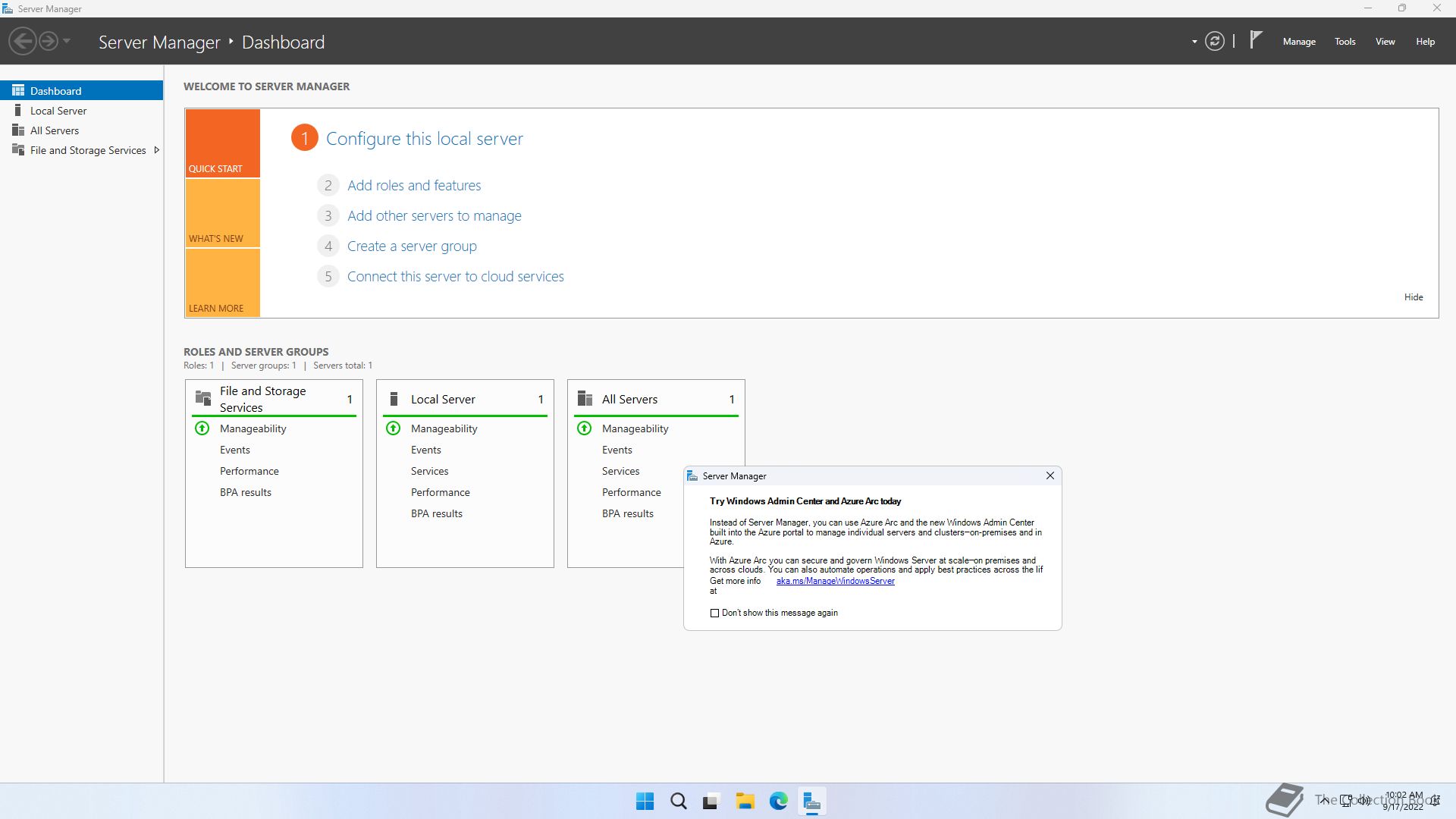
Task: Open the View menu
Action: (1385, 42)
